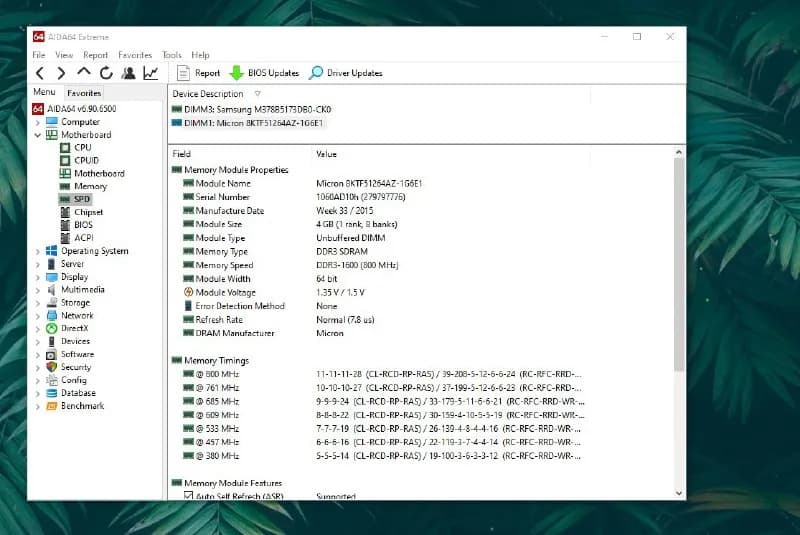Click the Security shield icon in the tree
This screenshot has height=535, width=800.
(x=52, y=367)
